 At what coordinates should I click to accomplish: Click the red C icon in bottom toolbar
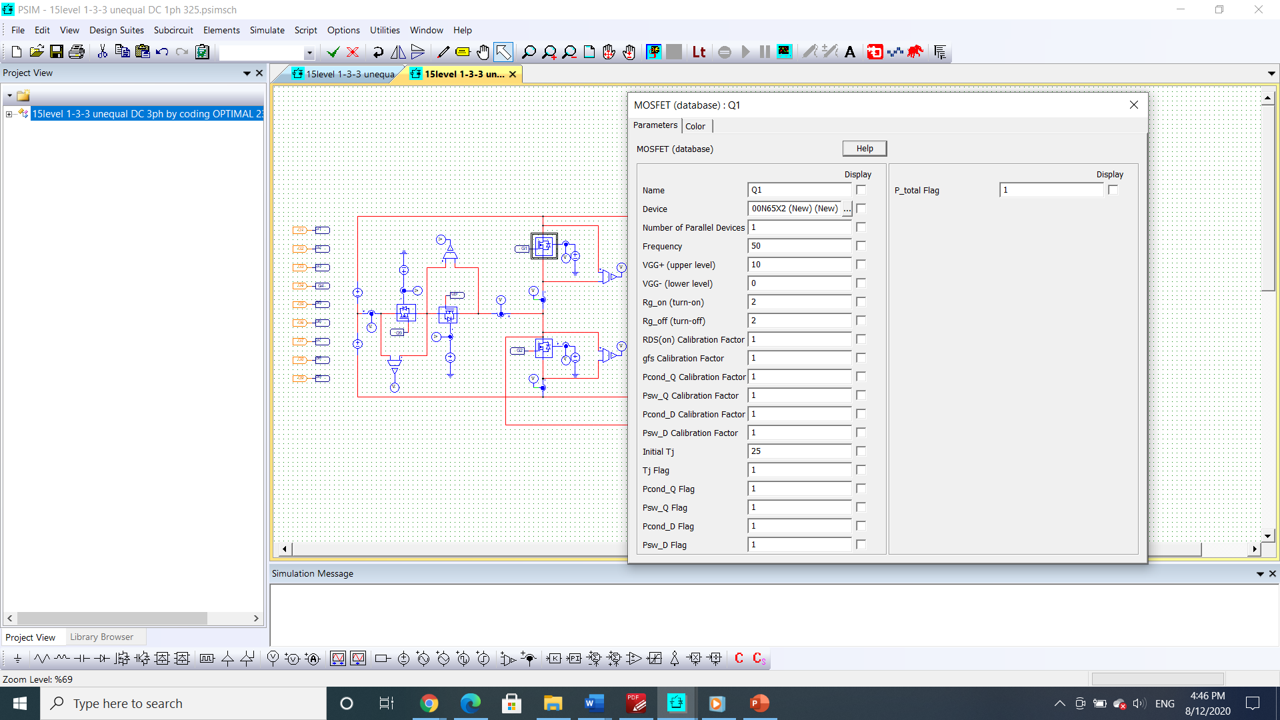[739, 658]
